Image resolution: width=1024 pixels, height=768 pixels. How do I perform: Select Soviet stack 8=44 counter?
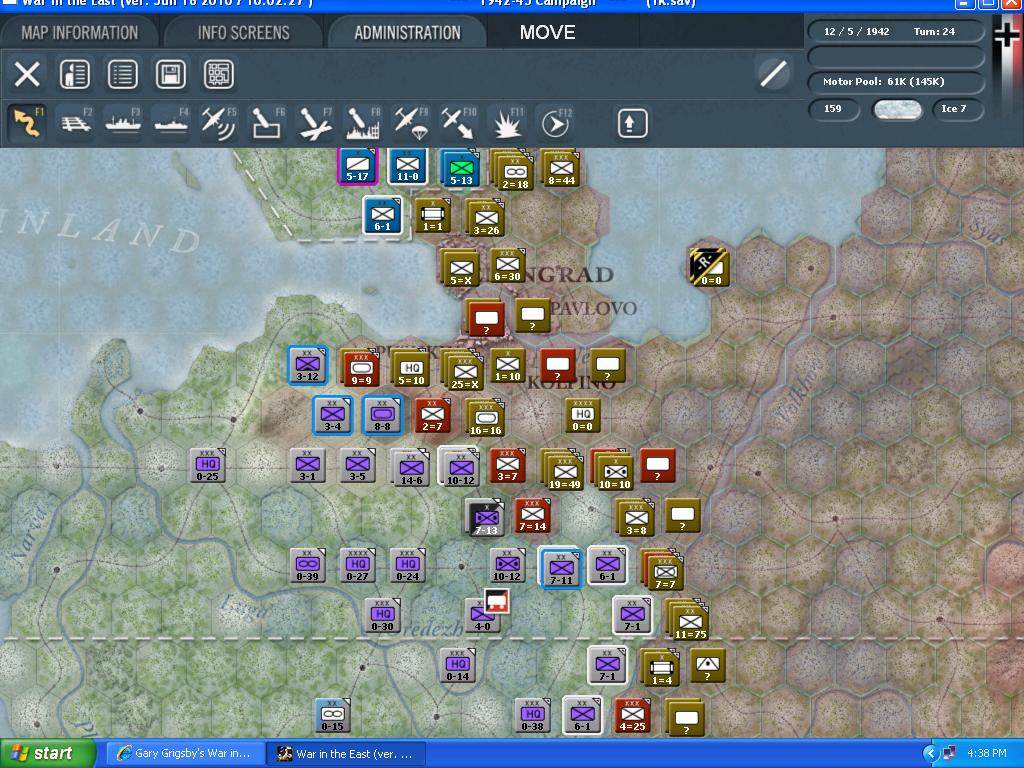tap(561, 168)
